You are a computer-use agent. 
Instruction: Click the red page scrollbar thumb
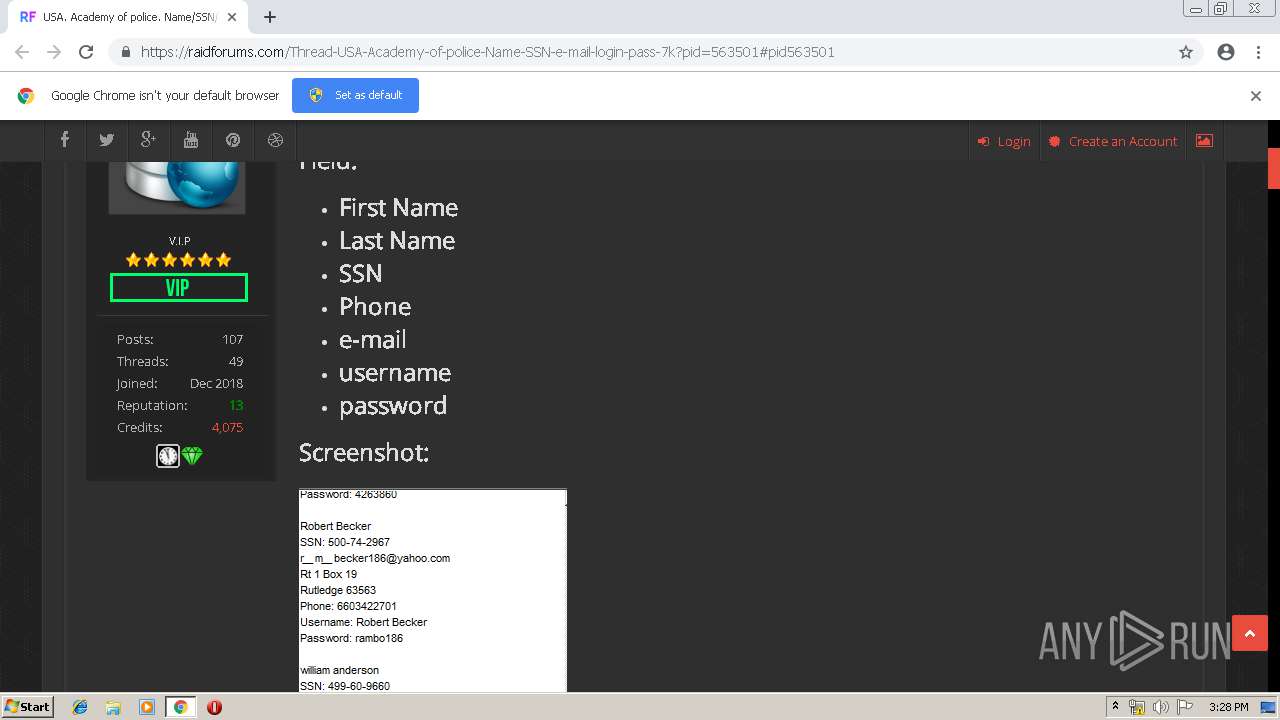tap(1273, 168)
